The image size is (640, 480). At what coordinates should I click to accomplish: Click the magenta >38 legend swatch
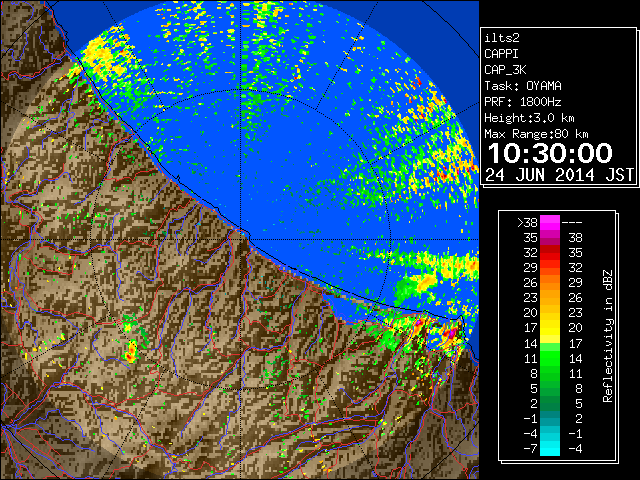pyautogui.click(x=550, y=222)
